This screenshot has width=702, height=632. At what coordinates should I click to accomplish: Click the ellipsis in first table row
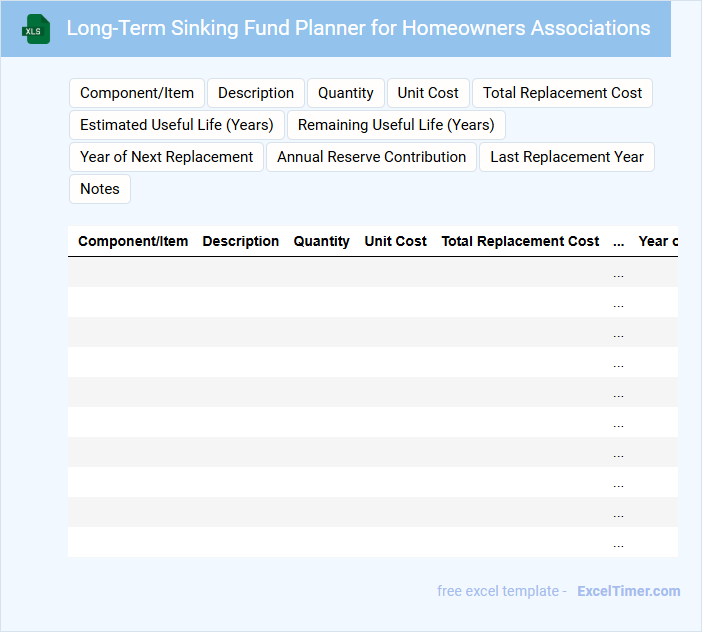click(618, 273)
